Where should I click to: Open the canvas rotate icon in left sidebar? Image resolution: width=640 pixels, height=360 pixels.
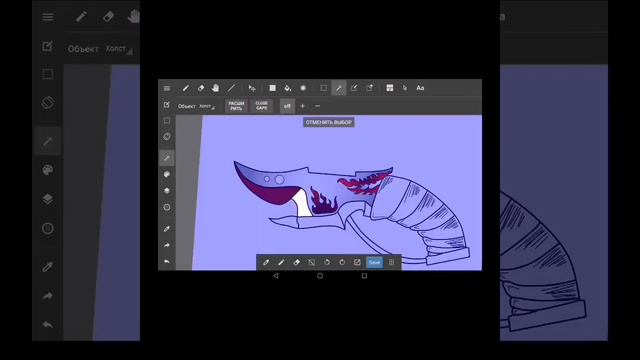point(167,136)
